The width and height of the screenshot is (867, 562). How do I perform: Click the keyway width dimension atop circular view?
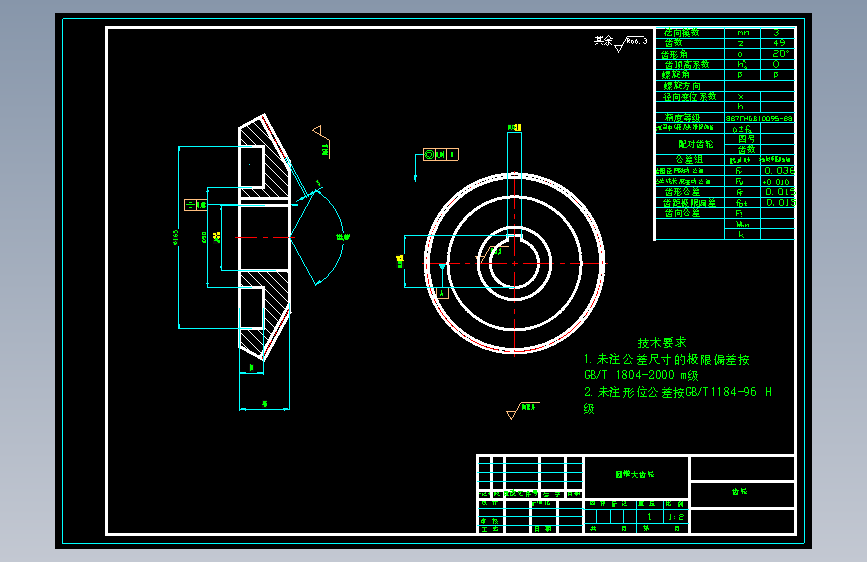coord(514,127)
